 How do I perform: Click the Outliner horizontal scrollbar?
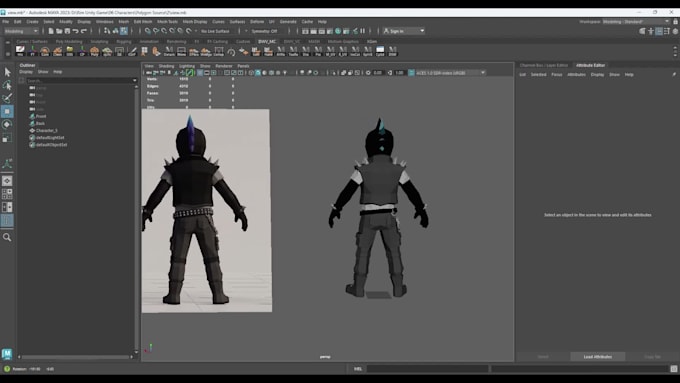coord(75,357)
